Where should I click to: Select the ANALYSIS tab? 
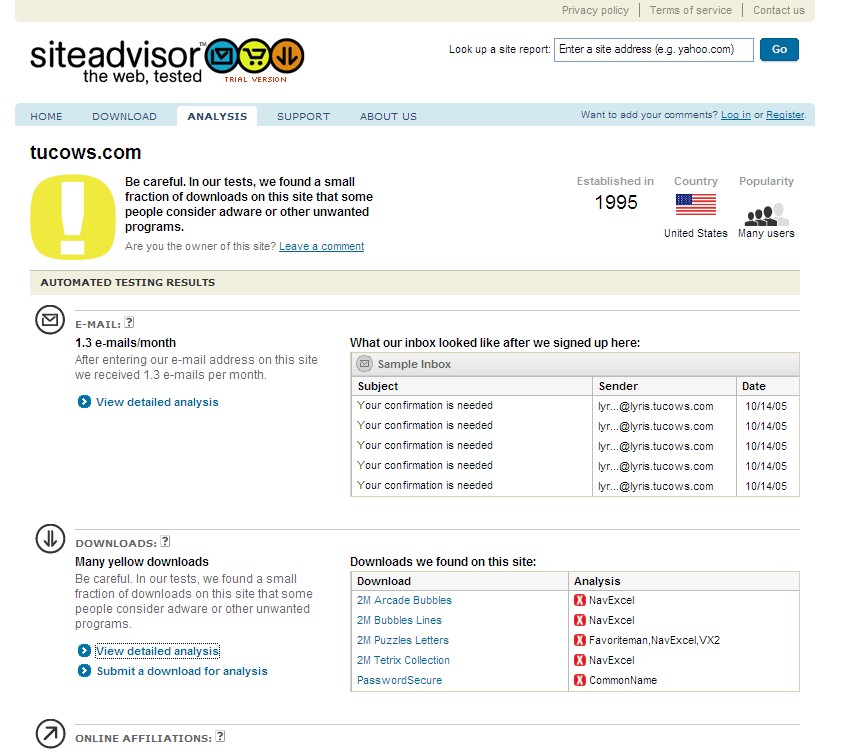pyautogui.click(x=217, y=117)
